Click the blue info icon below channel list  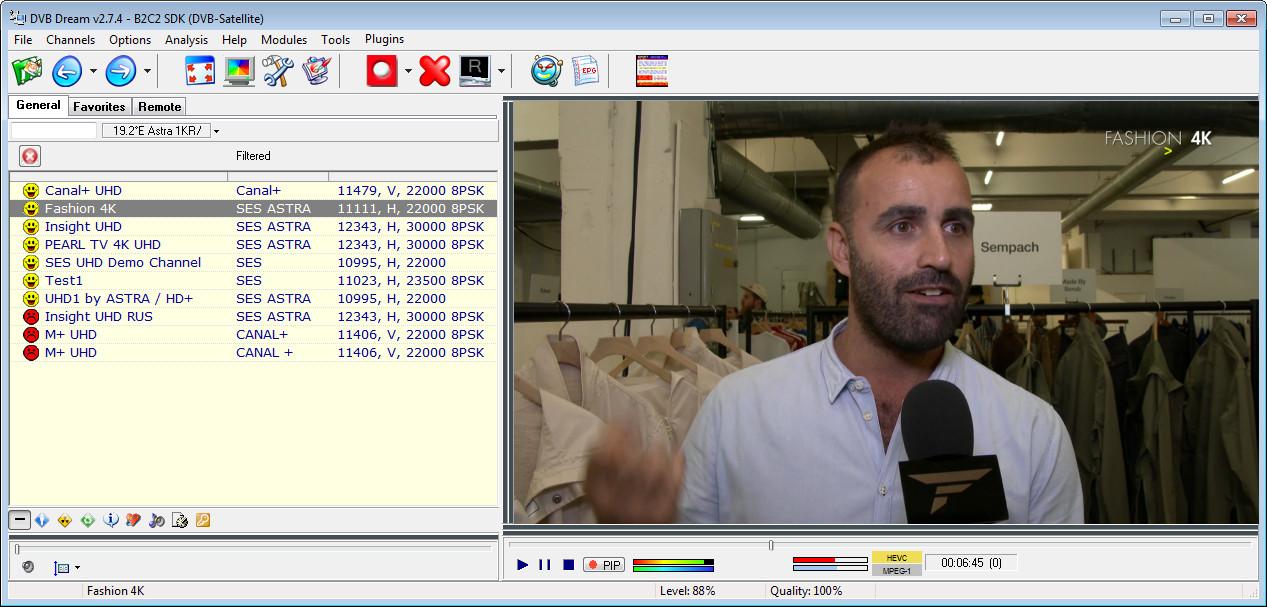click(x=111, y=520)
